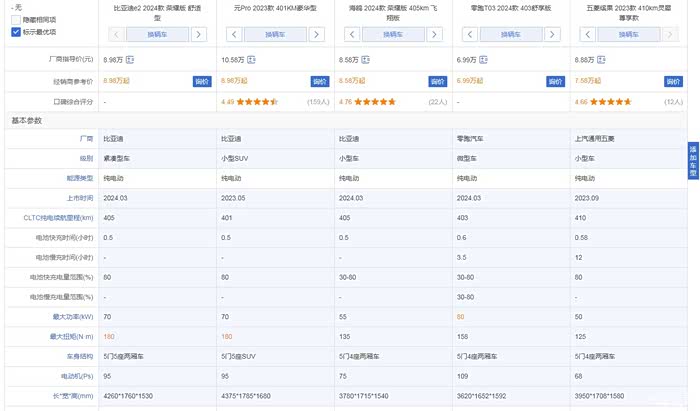Open 159人 review count for 元Pro
The width and height of the screenshot is (700, 411).
tap(318, 101)
